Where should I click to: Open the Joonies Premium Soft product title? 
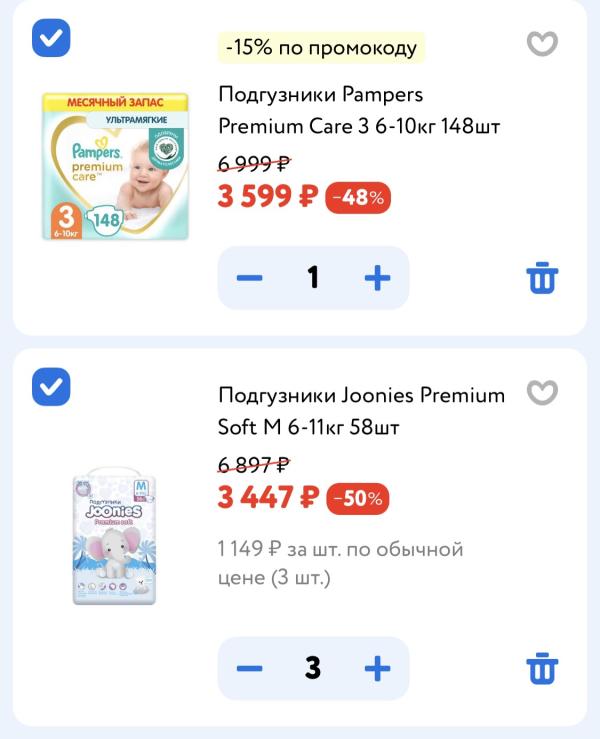[361, 411]
